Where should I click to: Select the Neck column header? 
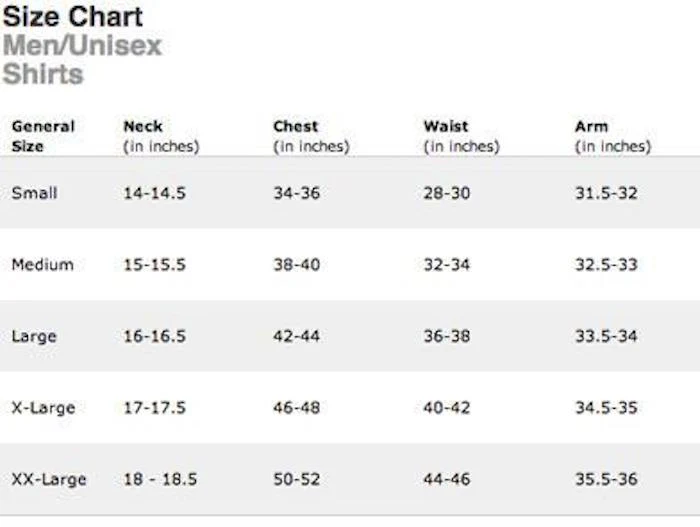pos(143,127)
